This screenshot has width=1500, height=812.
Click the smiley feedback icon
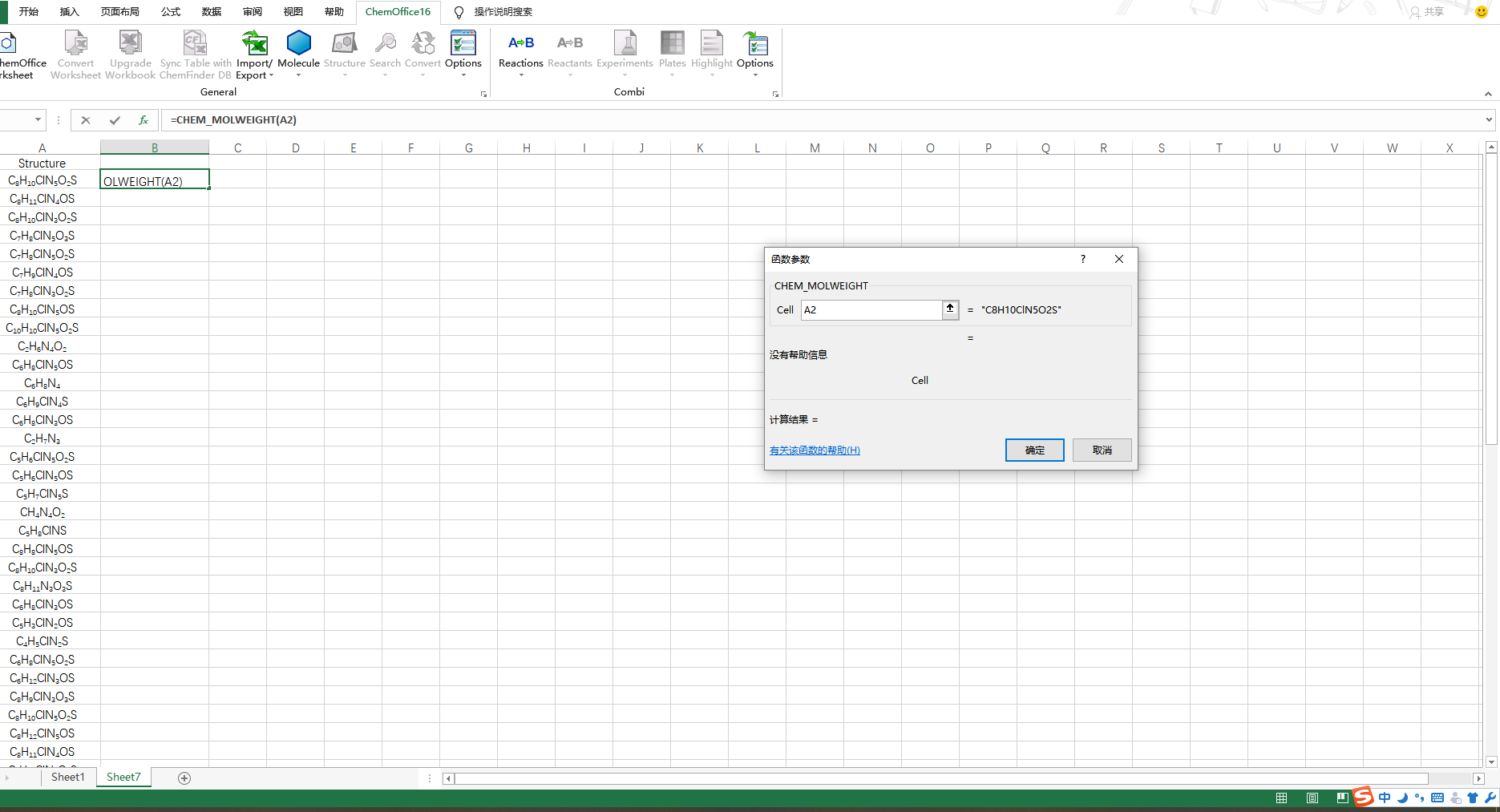click(x=1482, y=12)
